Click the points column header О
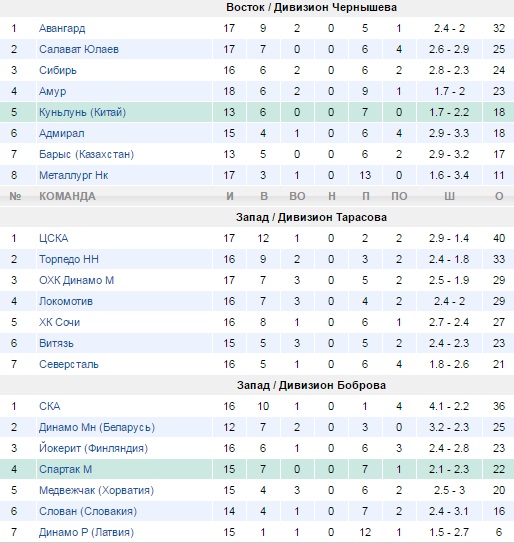Screen dimensions: 514x543 [499, 196]
